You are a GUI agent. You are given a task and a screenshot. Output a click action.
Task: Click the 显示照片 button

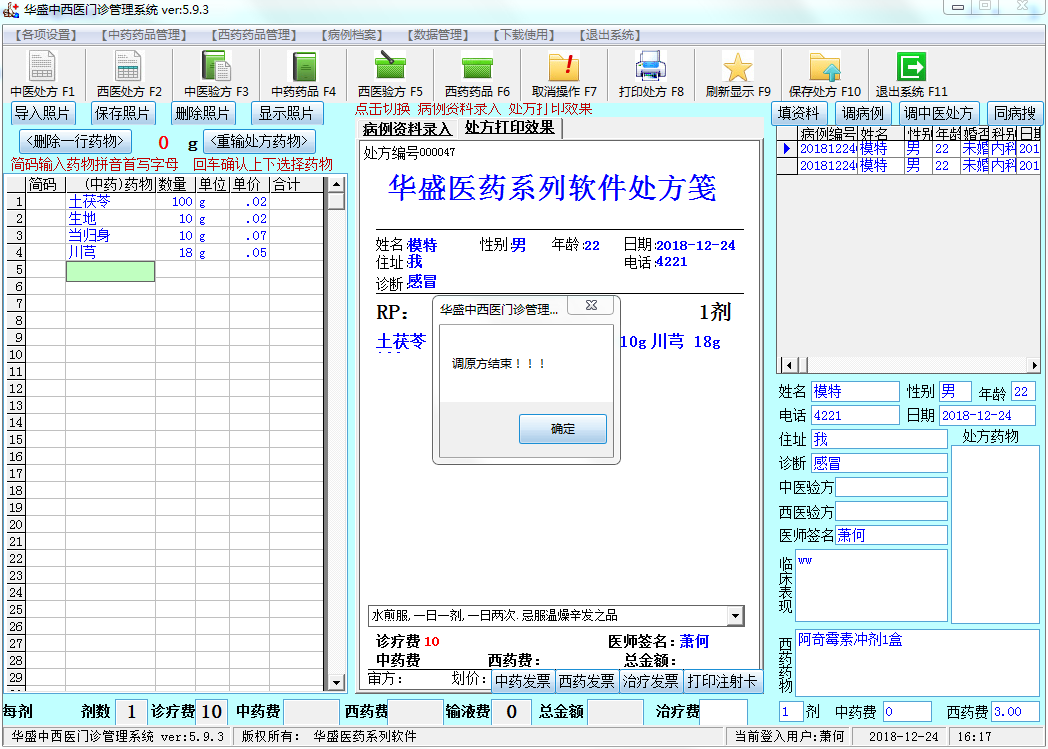point(287,113)
